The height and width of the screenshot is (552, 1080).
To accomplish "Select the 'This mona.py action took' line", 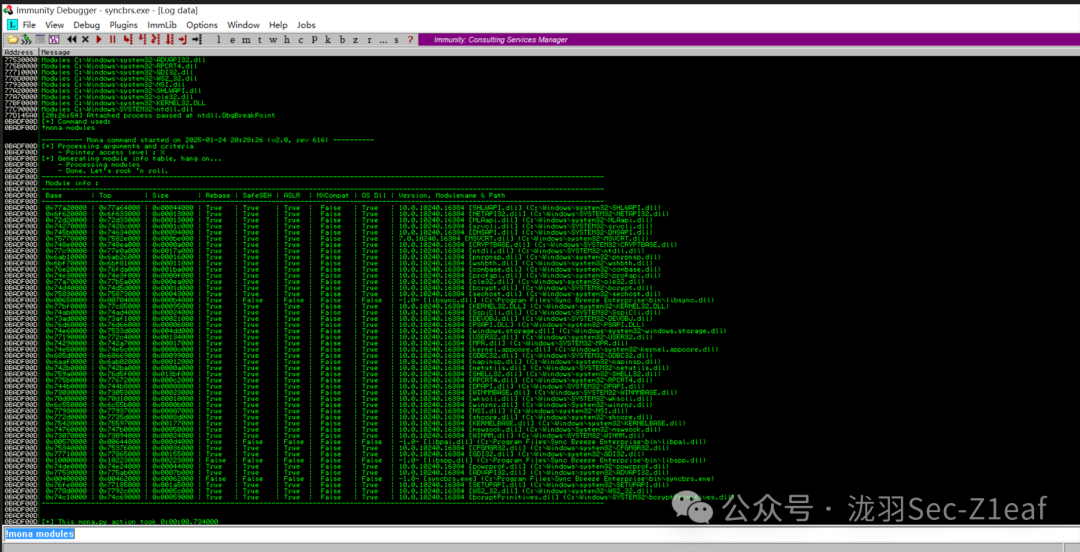I will click(129, 521).
